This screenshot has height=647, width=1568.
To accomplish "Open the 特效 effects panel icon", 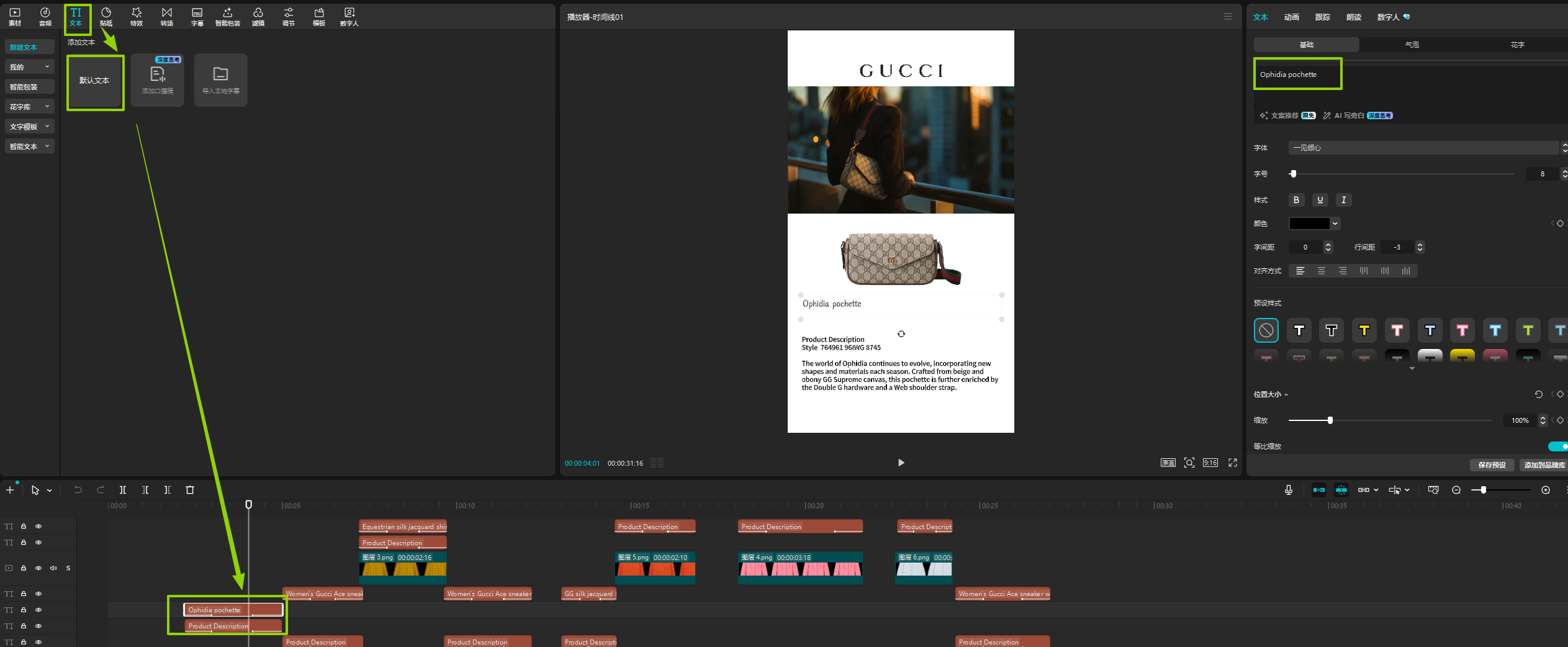I will (137, 17).
